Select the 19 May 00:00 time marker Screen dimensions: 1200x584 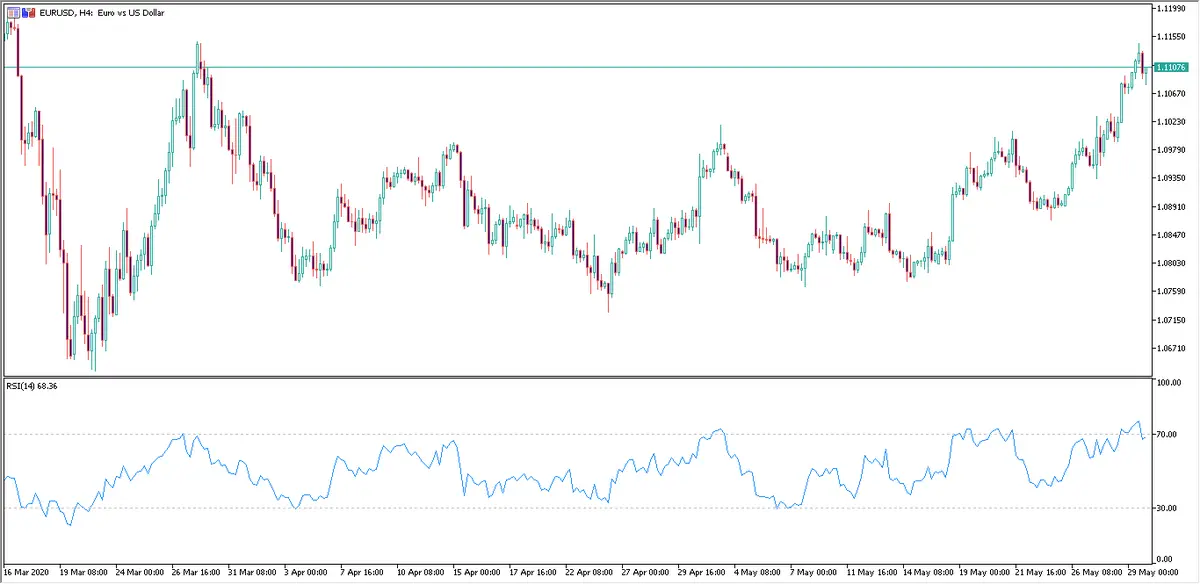click(983, 574)
